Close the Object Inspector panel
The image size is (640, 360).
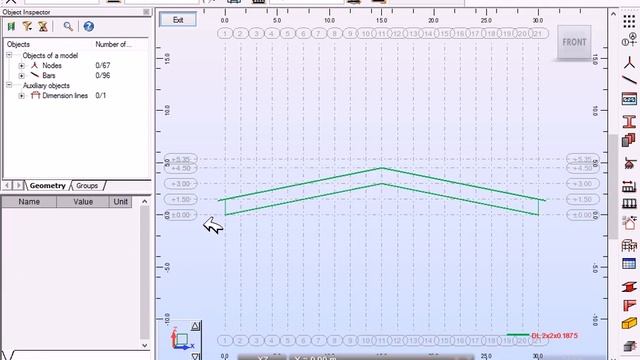click(x=146, y=12)
